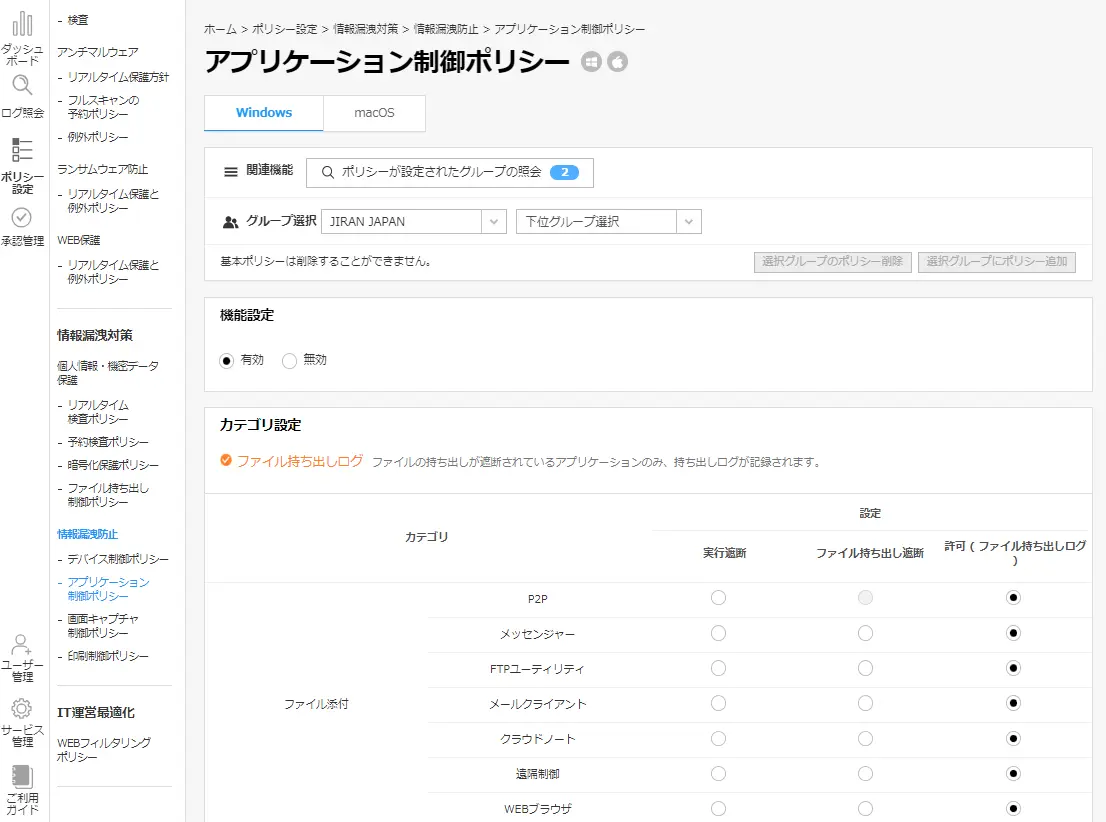The height and width of the screenshot is (822, 1106).
Task: Open the 下位グループ選択 dropdown
Action: click(x=689, y=222)
